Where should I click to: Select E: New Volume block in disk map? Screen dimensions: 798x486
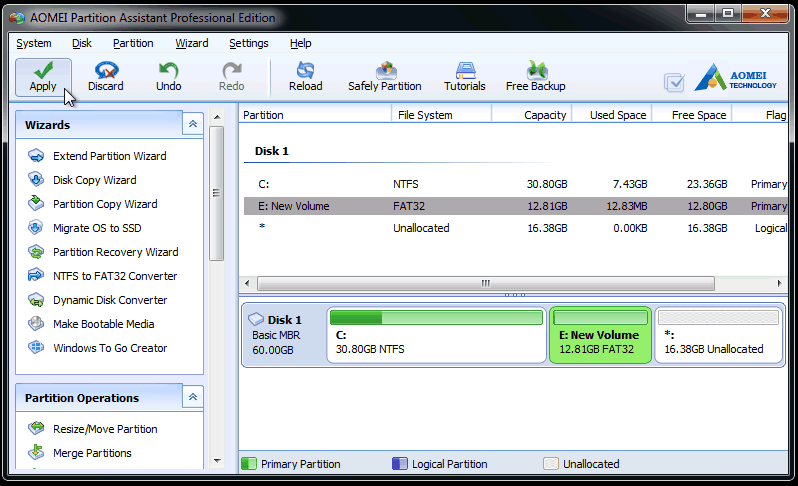tap(600, 335)
